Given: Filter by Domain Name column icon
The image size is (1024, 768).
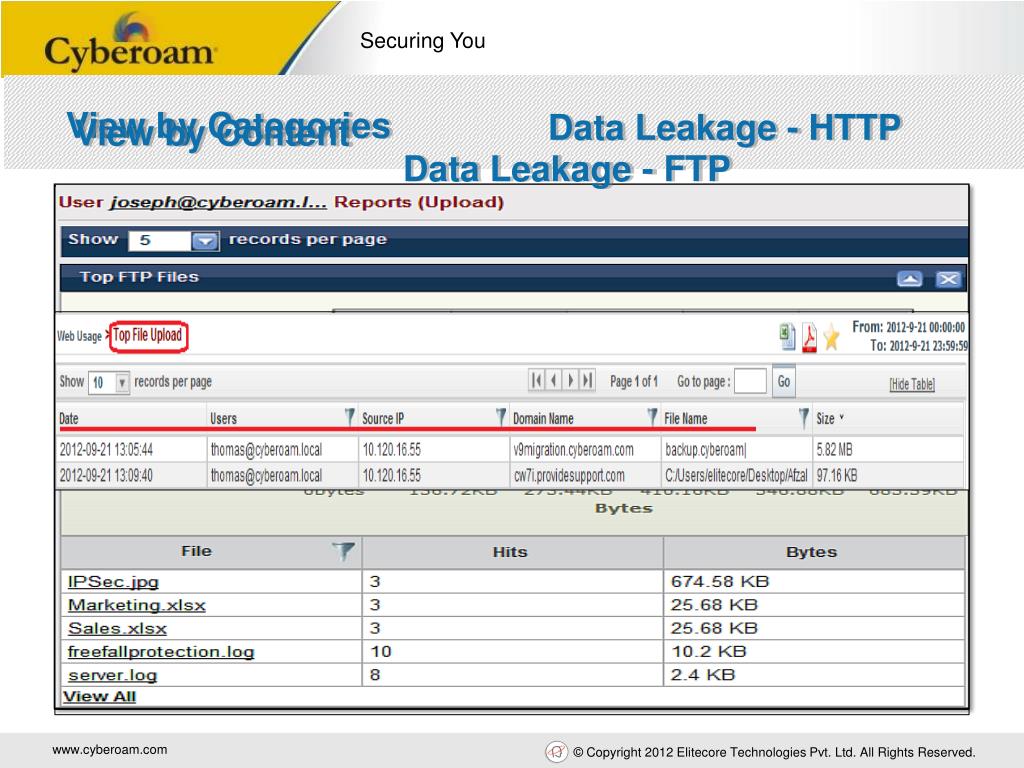Looking at the screenshot, I should (652, 417).
